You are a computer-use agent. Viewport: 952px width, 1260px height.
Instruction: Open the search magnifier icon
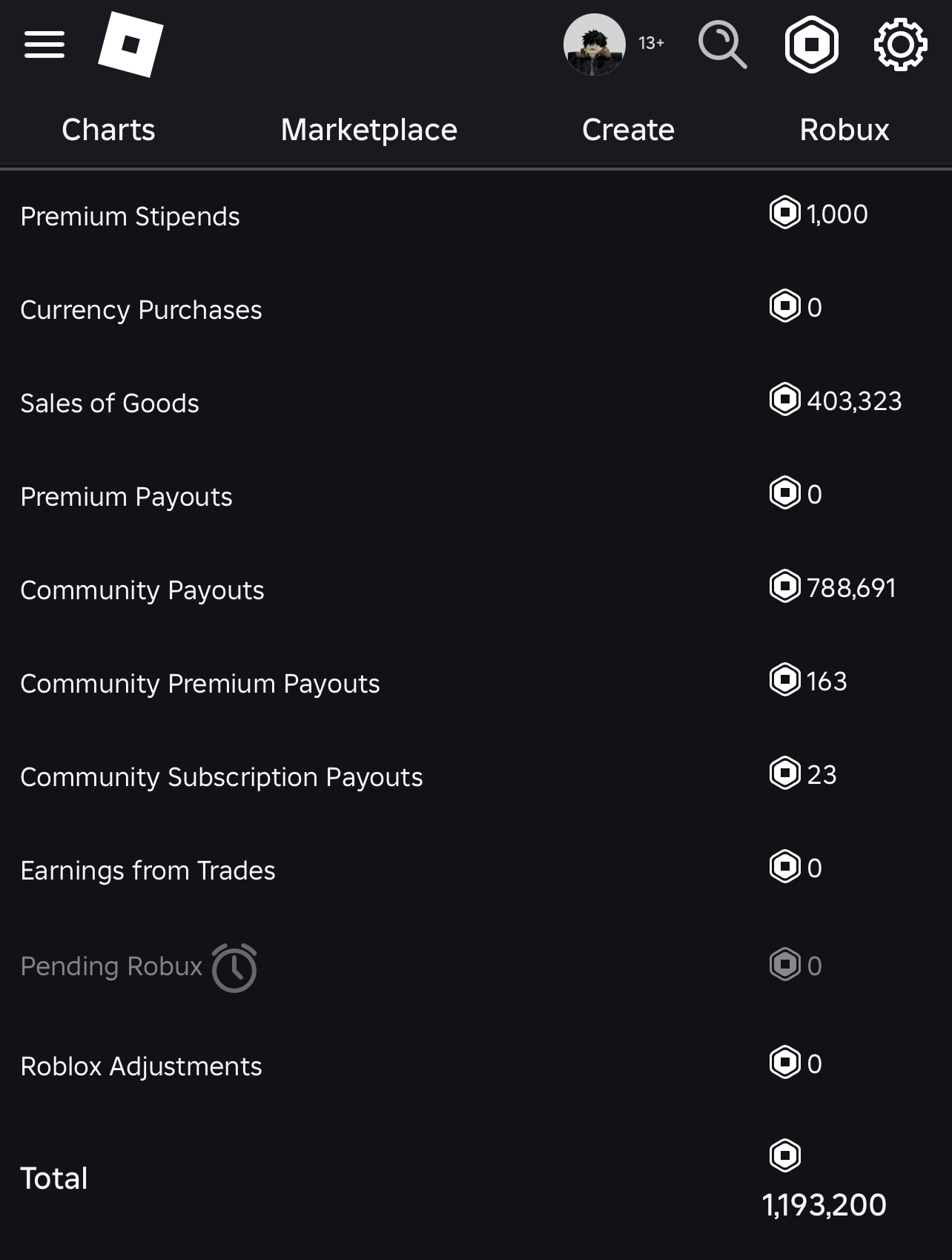(722, 44)
